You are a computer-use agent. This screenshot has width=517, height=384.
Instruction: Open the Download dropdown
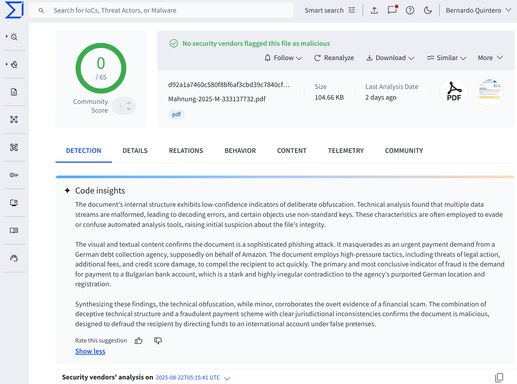(x=390, y=58)
